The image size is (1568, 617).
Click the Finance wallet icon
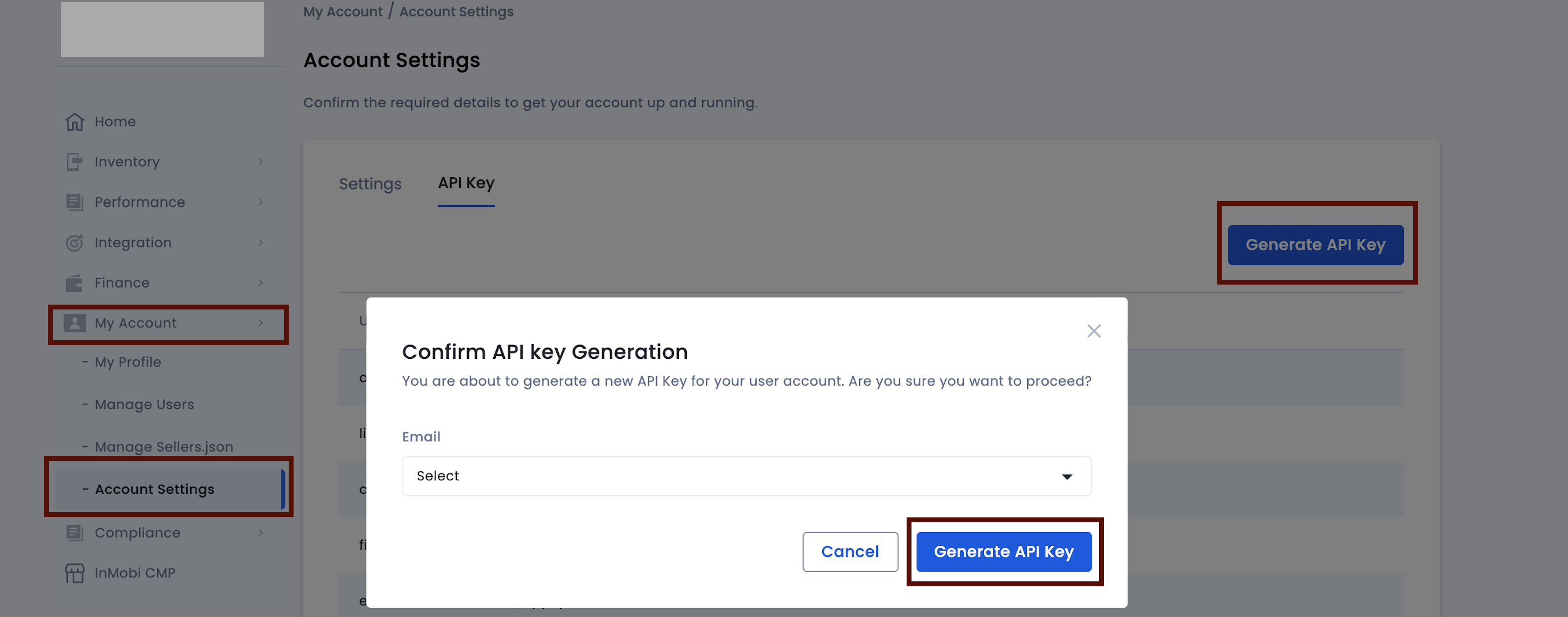pyautogui.click(x=74, y=283)
